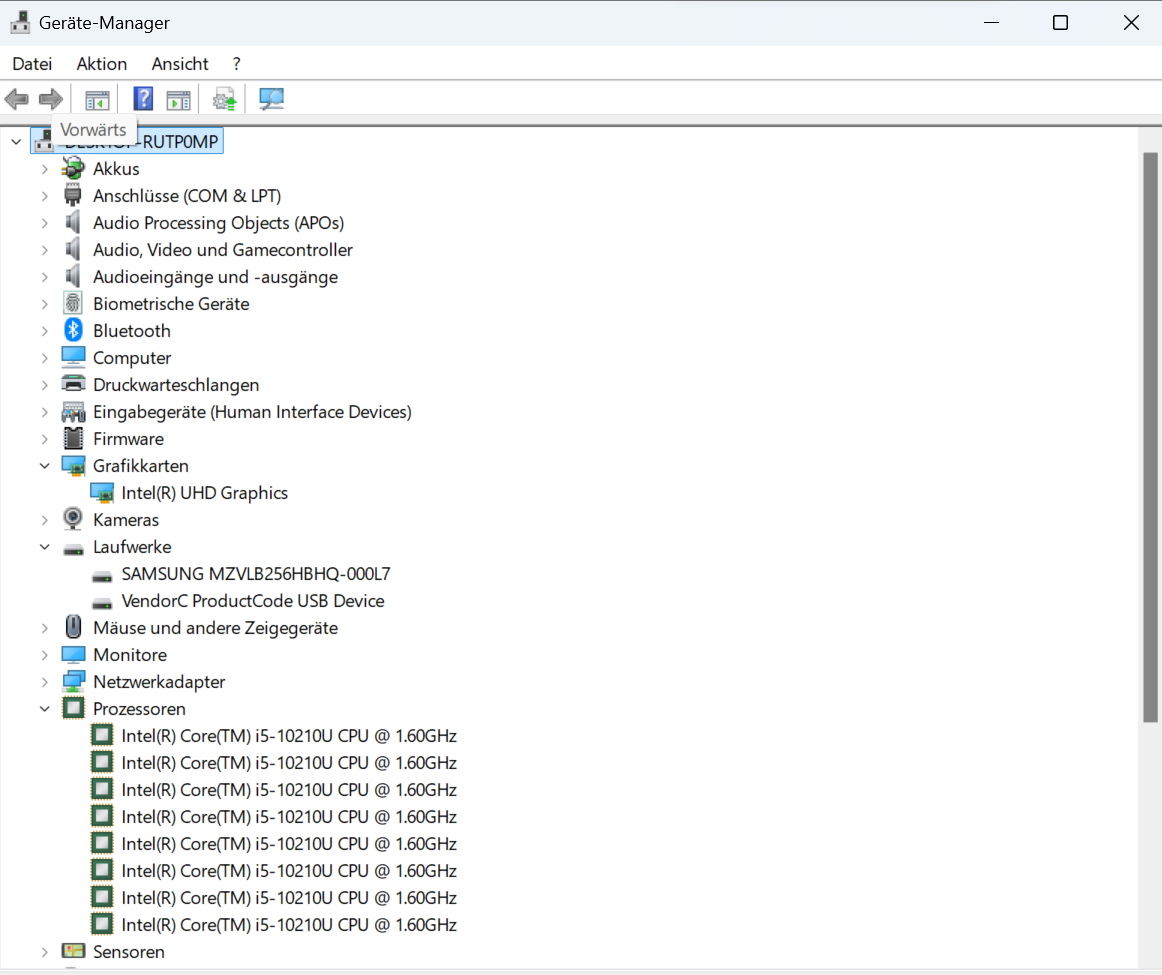Click the Akkus battery icon
Image resolution: width=1162 pixels, height=975 pixels.
click(73, 169)
